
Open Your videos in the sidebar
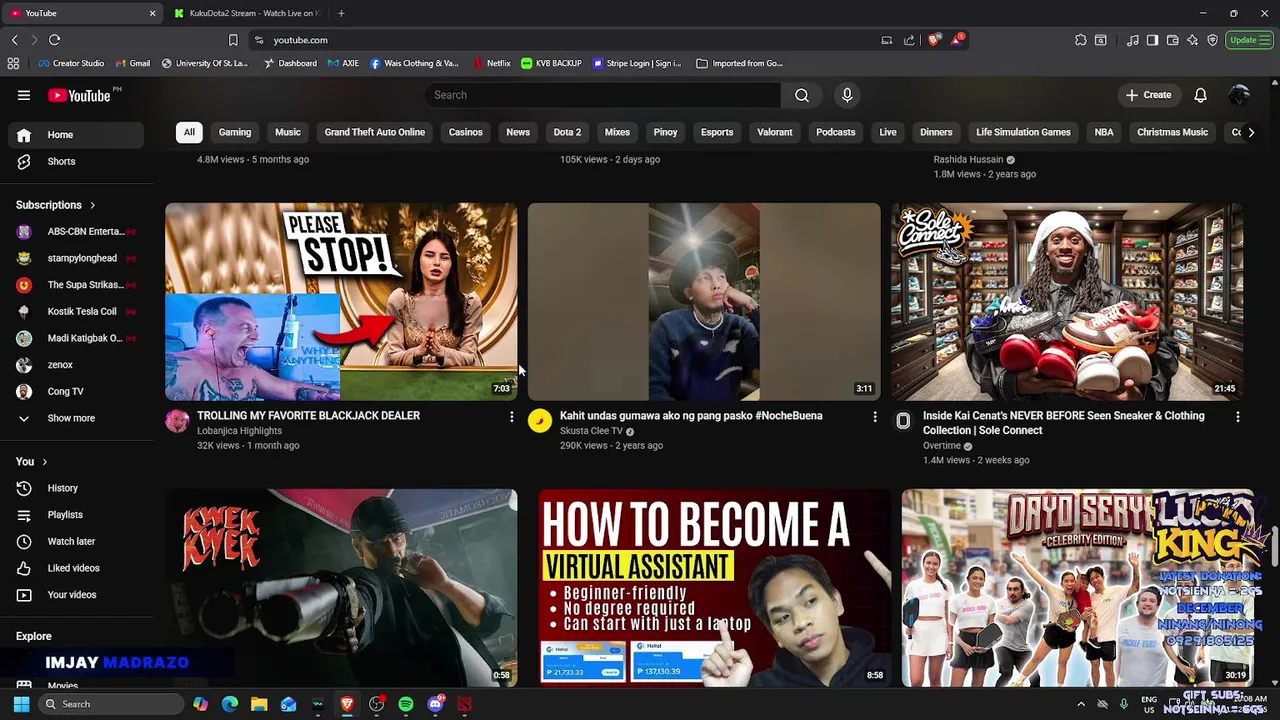[x=77, y=595]
